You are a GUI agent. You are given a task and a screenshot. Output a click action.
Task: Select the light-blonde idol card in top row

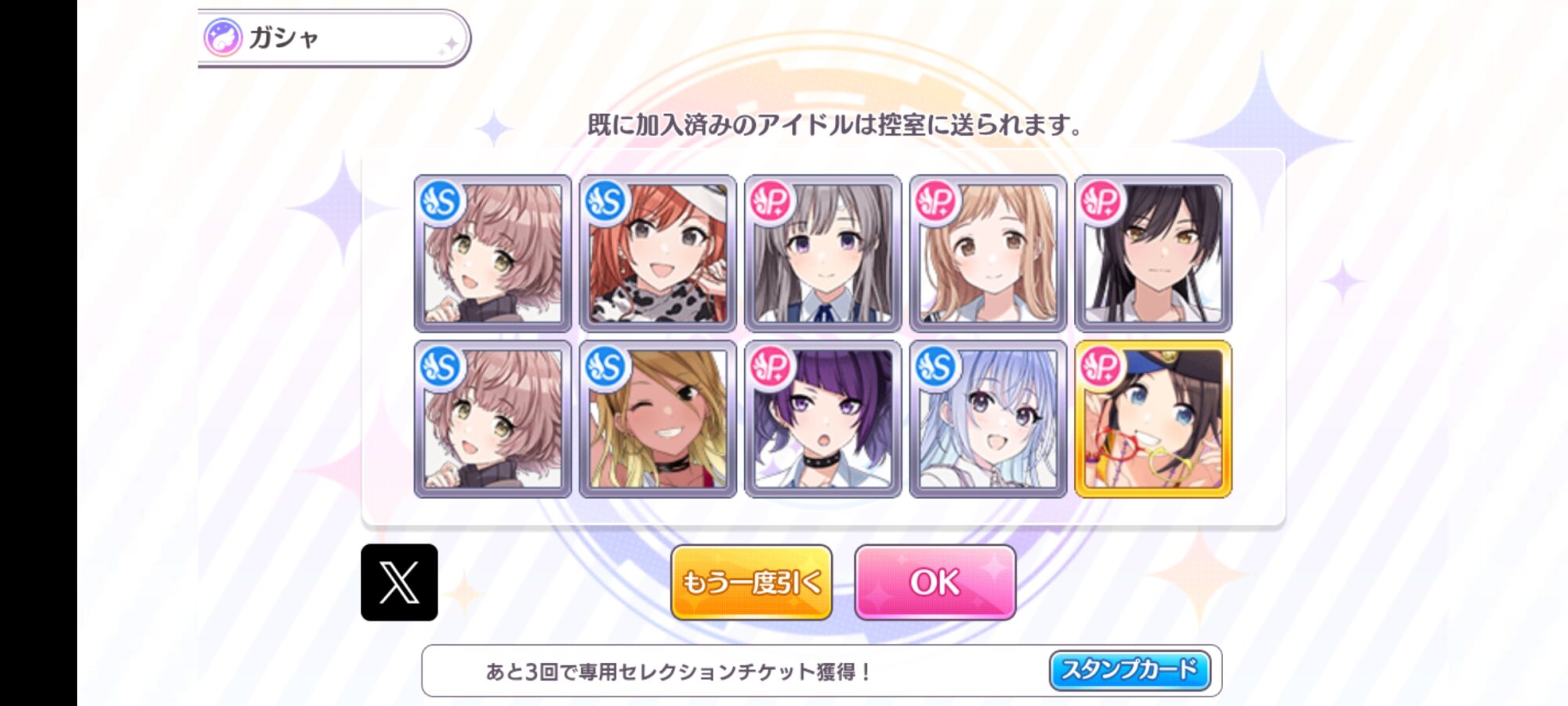988,253
